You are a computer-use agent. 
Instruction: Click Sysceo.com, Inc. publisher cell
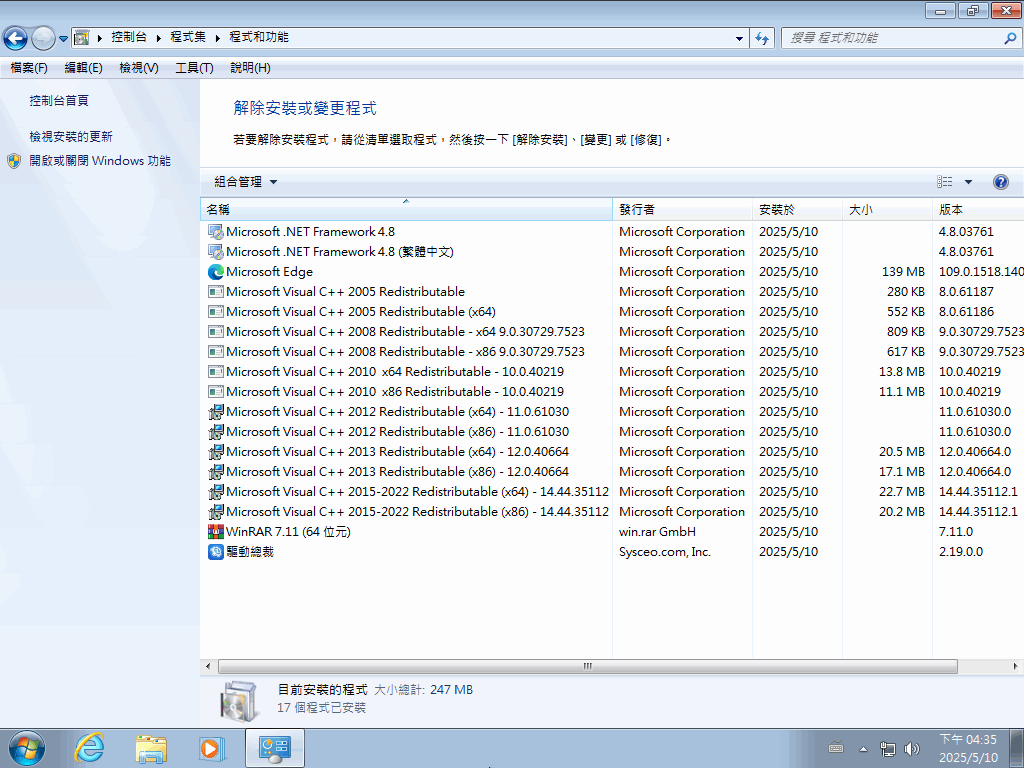pos(664,552)
